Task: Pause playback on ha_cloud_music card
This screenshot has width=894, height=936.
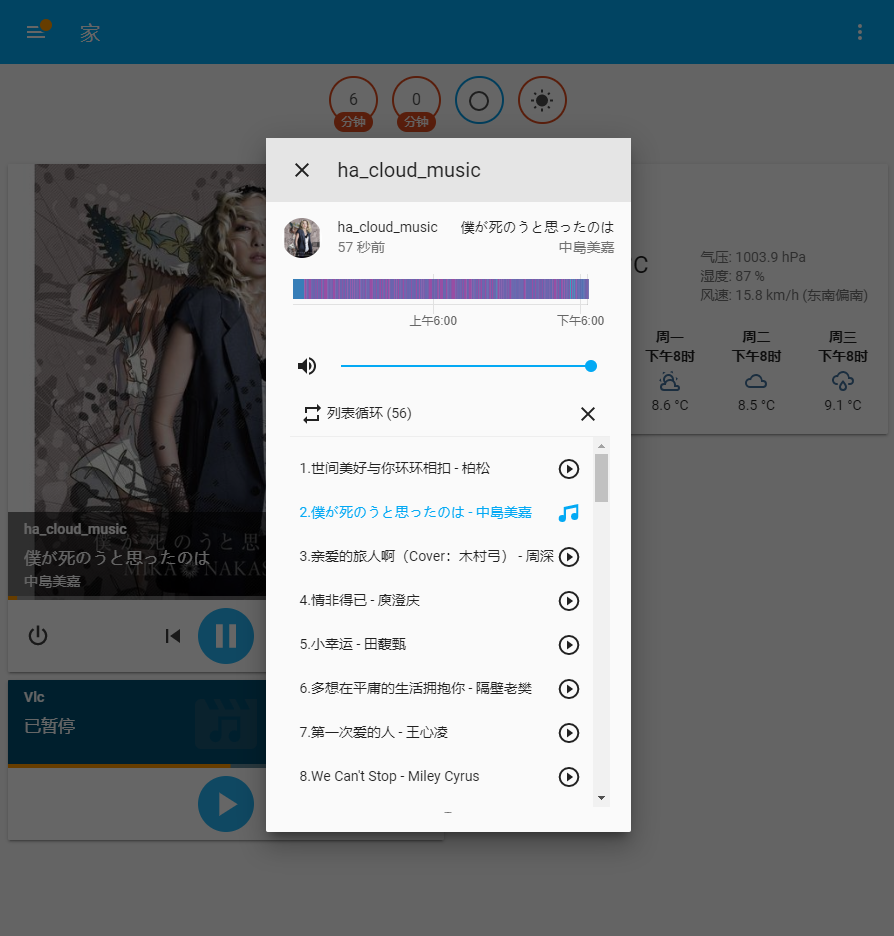Action: click(x=226, y=636)
